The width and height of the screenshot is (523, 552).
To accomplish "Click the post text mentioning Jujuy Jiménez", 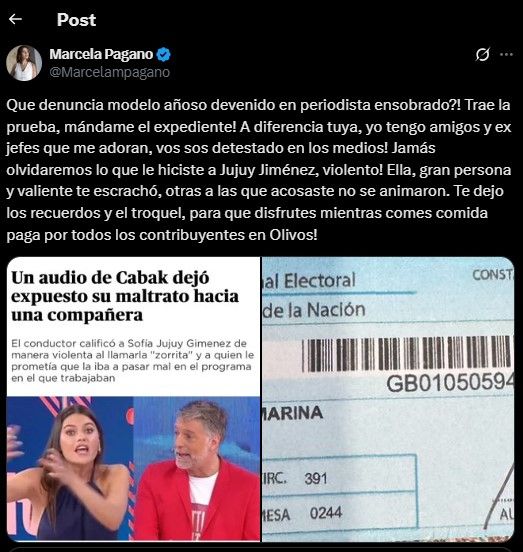I will pos(259,170).
